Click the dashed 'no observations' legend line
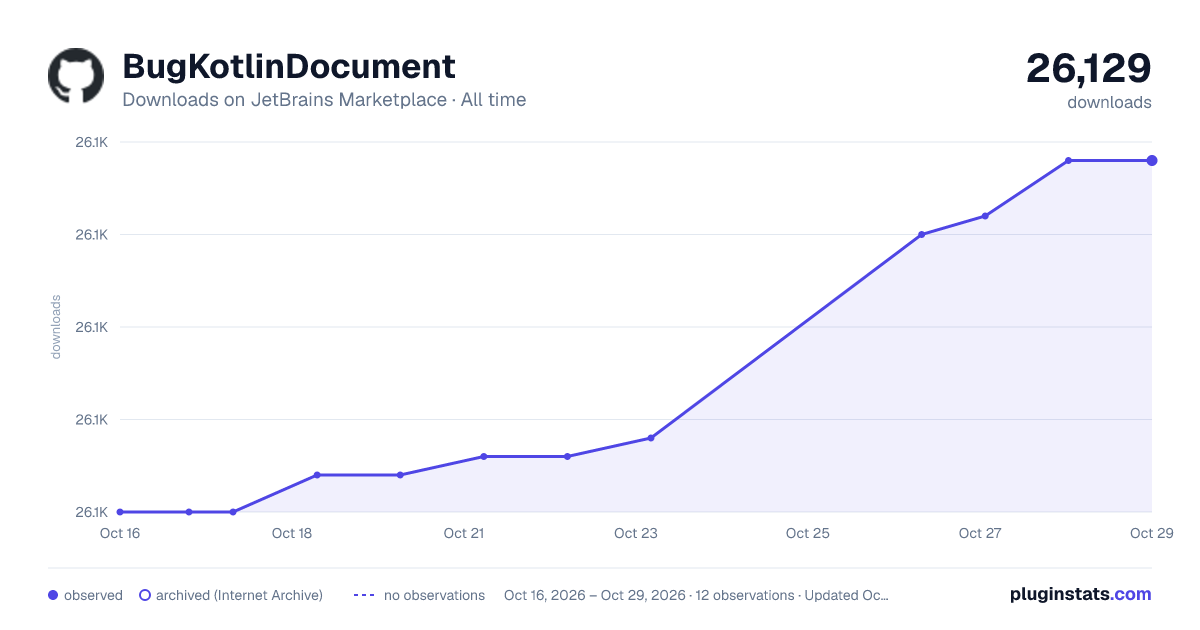Image resolution: width=1200 pixels, height=630 pixels. [364, 595]
